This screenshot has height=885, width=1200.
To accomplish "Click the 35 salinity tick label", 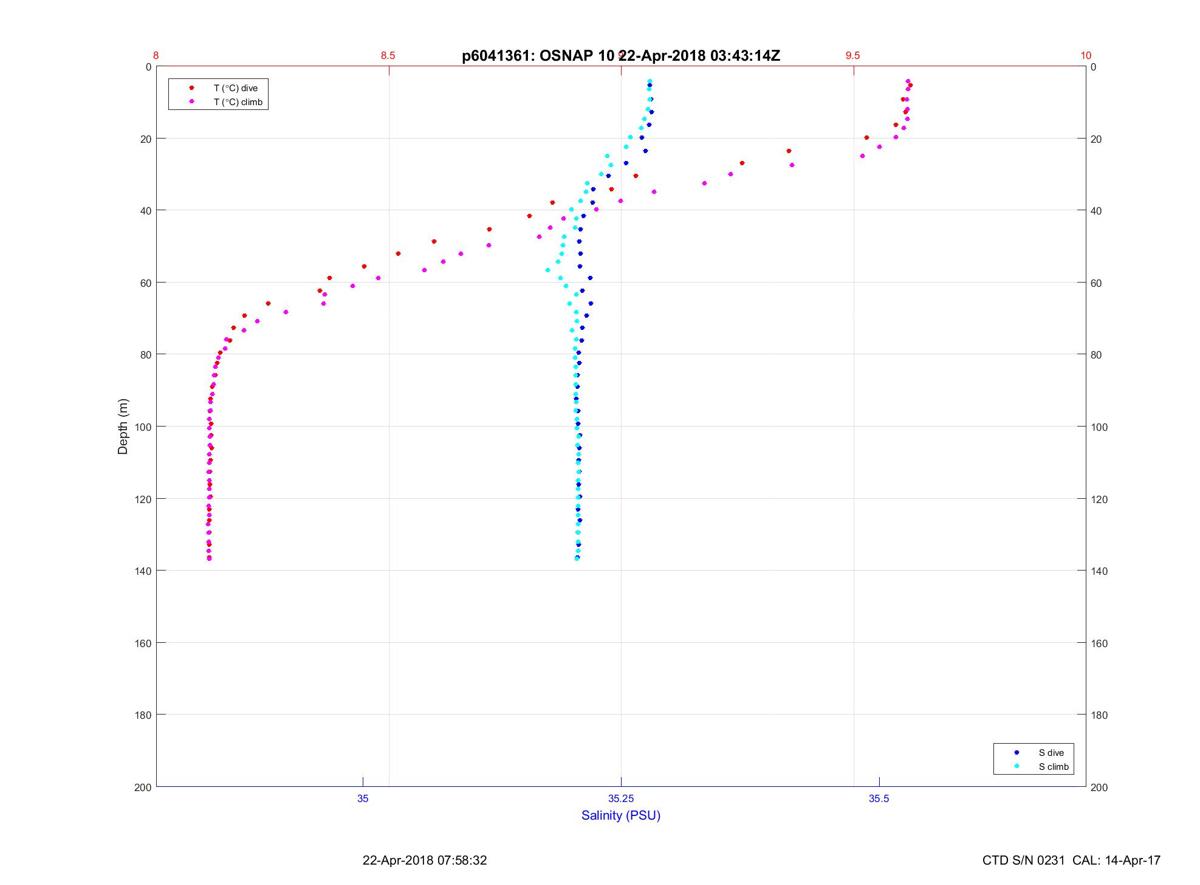I will (363, 798).
